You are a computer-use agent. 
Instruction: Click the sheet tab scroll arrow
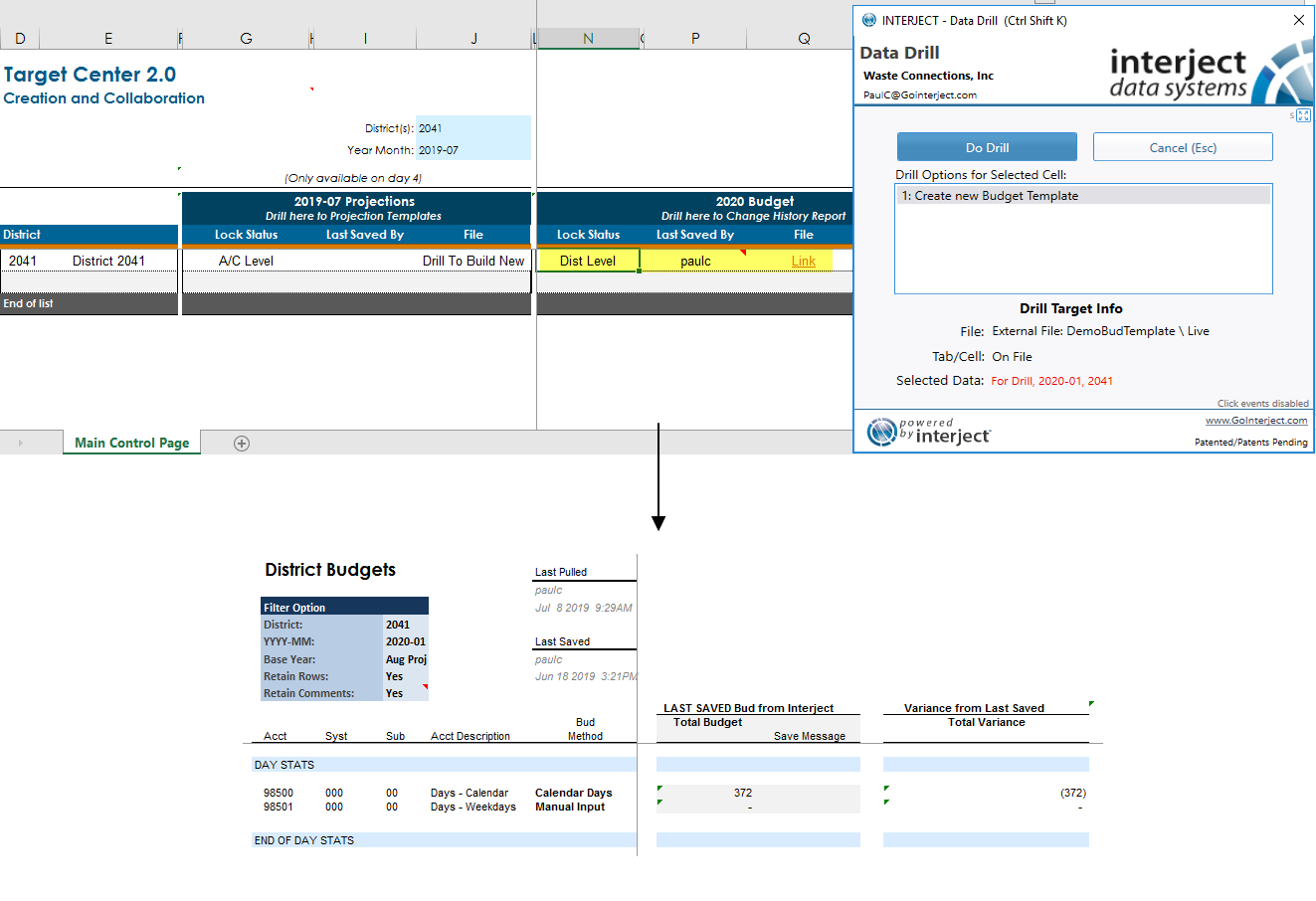(20, 444)
